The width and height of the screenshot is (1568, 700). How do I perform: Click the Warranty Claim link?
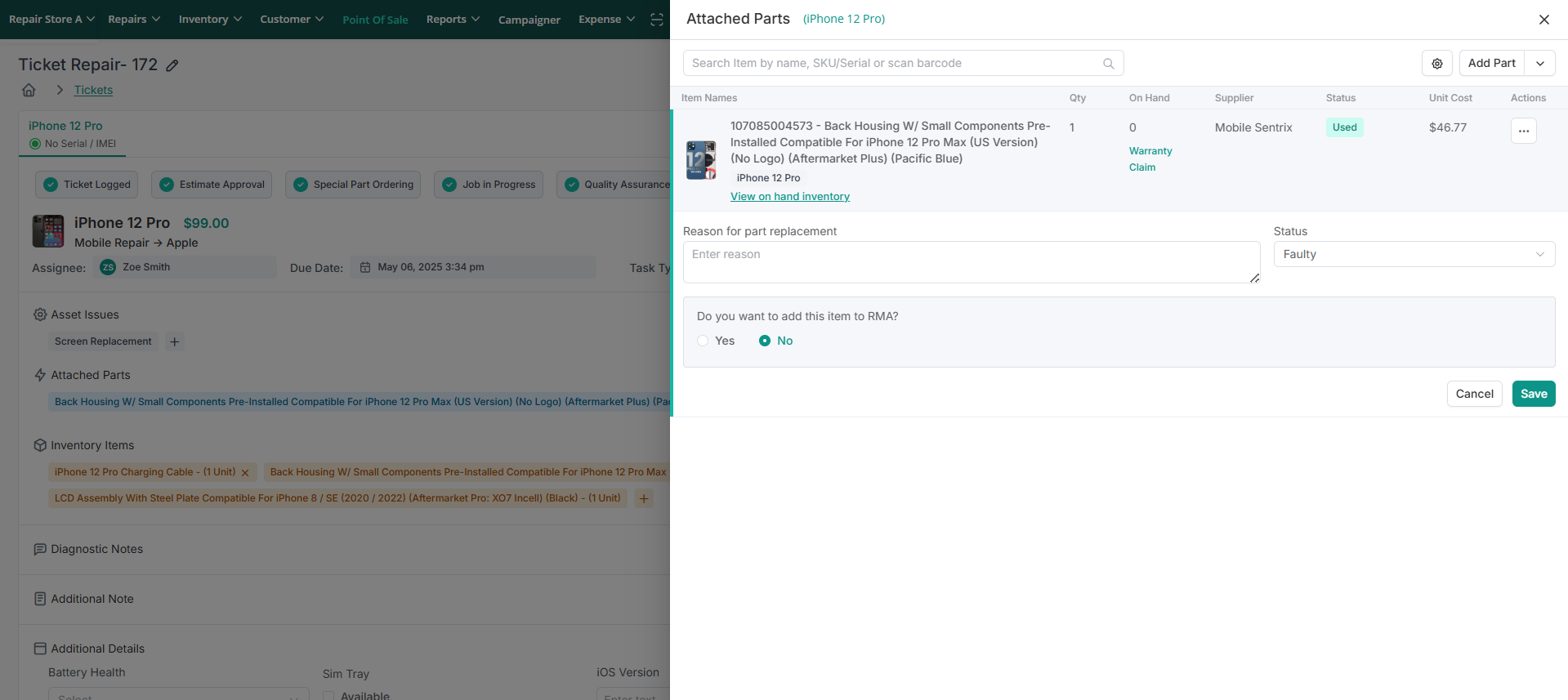[x=1150, y=159]
